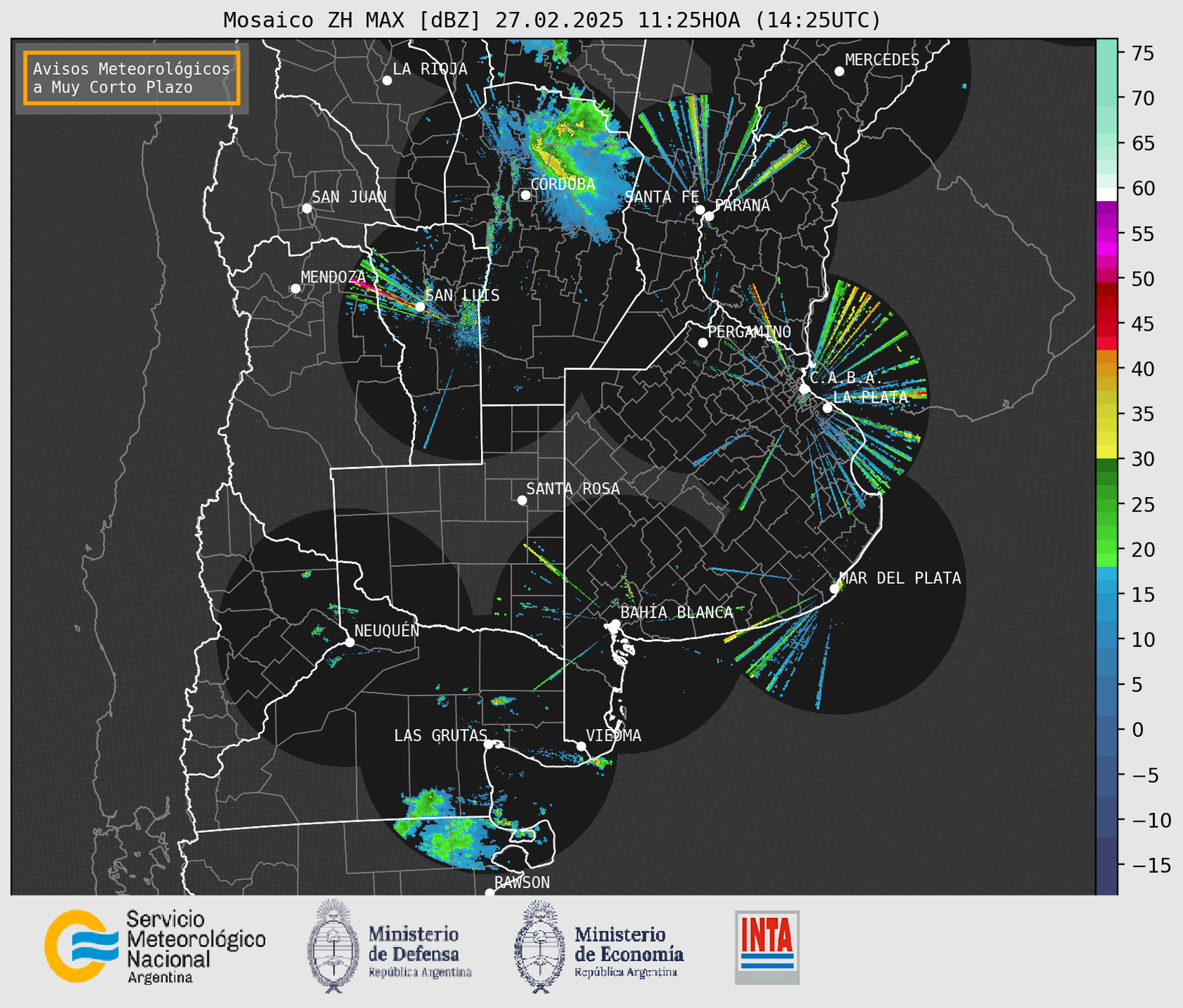Click the 60 dBZ white band on color scale
The image size is (1183, 1008).
pyautogui.click(x=1107, y=194)
